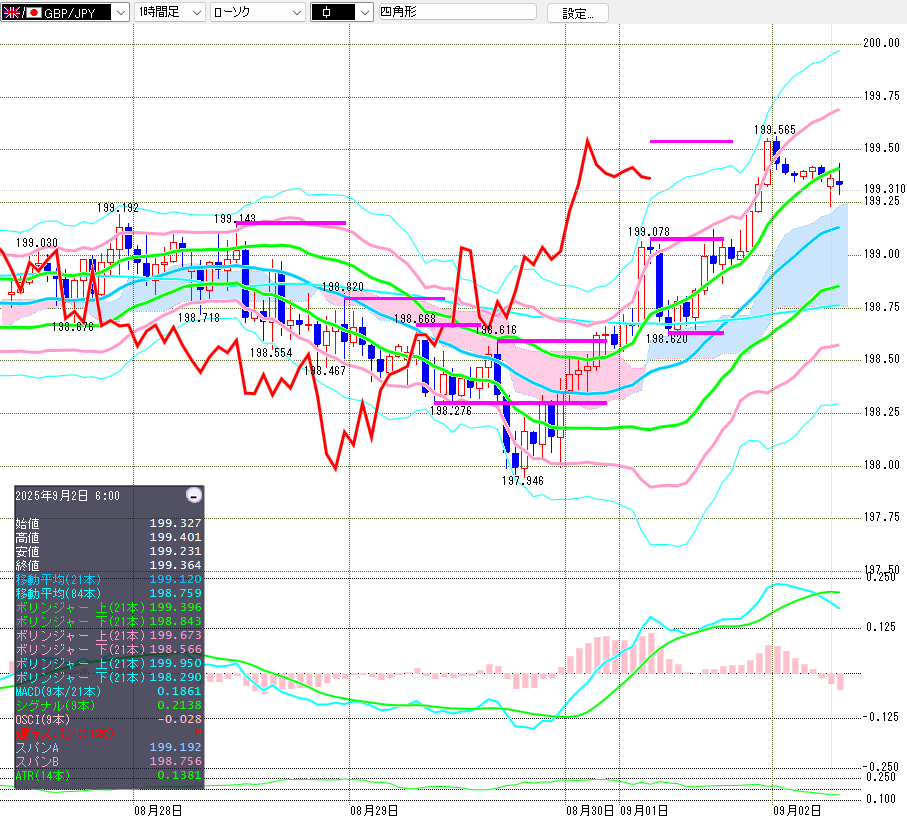
Task: Open chart settings with 設定... button
Action: tap(577, 13)
